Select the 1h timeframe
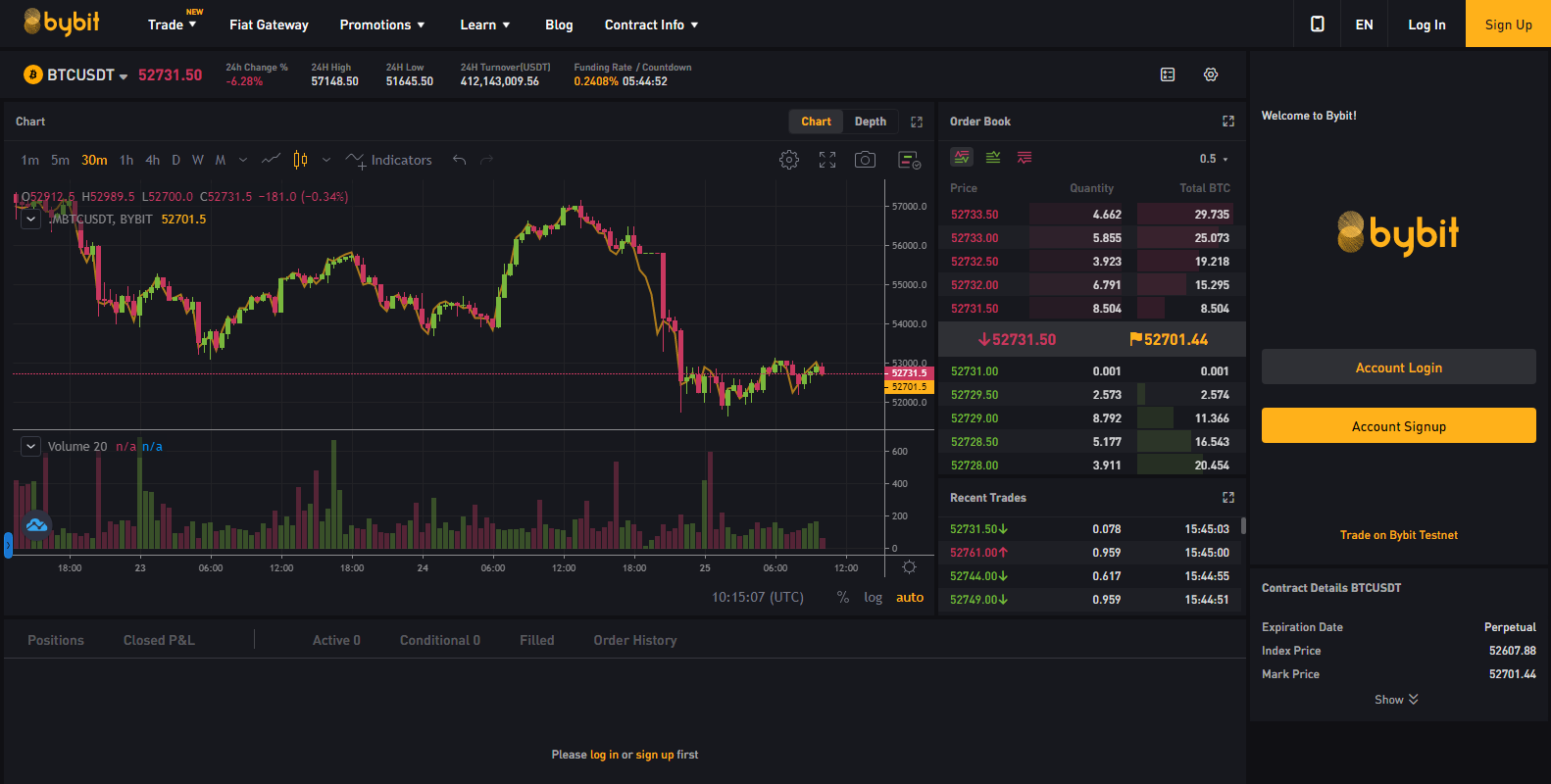1551x784 pixels. (x=126, y=160)
